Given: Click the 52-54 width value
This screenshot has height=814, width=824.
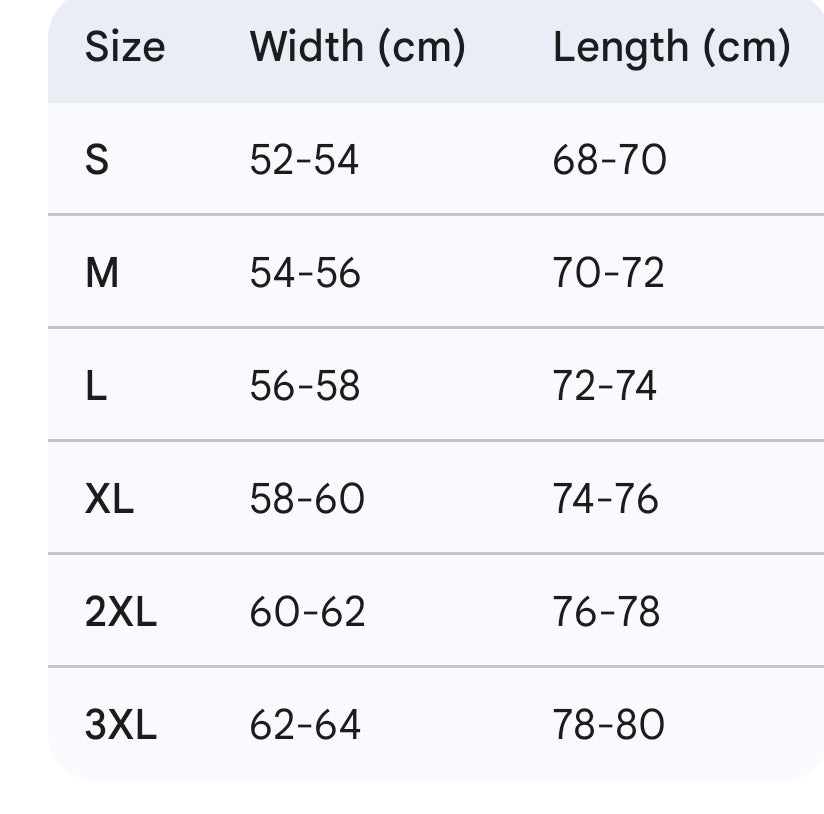Looking at the screenshot, I should pos(304,160).
